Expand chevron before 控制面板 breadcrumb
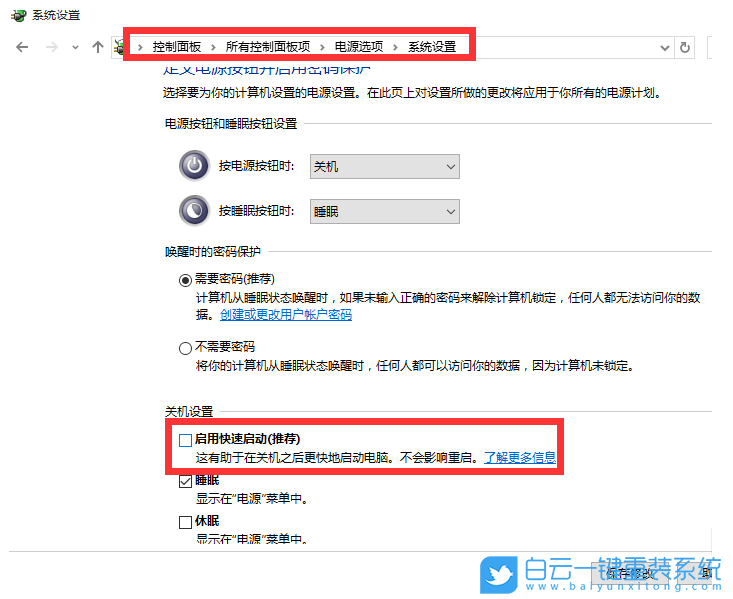This screenshot has width=733, height=599. 140,47
